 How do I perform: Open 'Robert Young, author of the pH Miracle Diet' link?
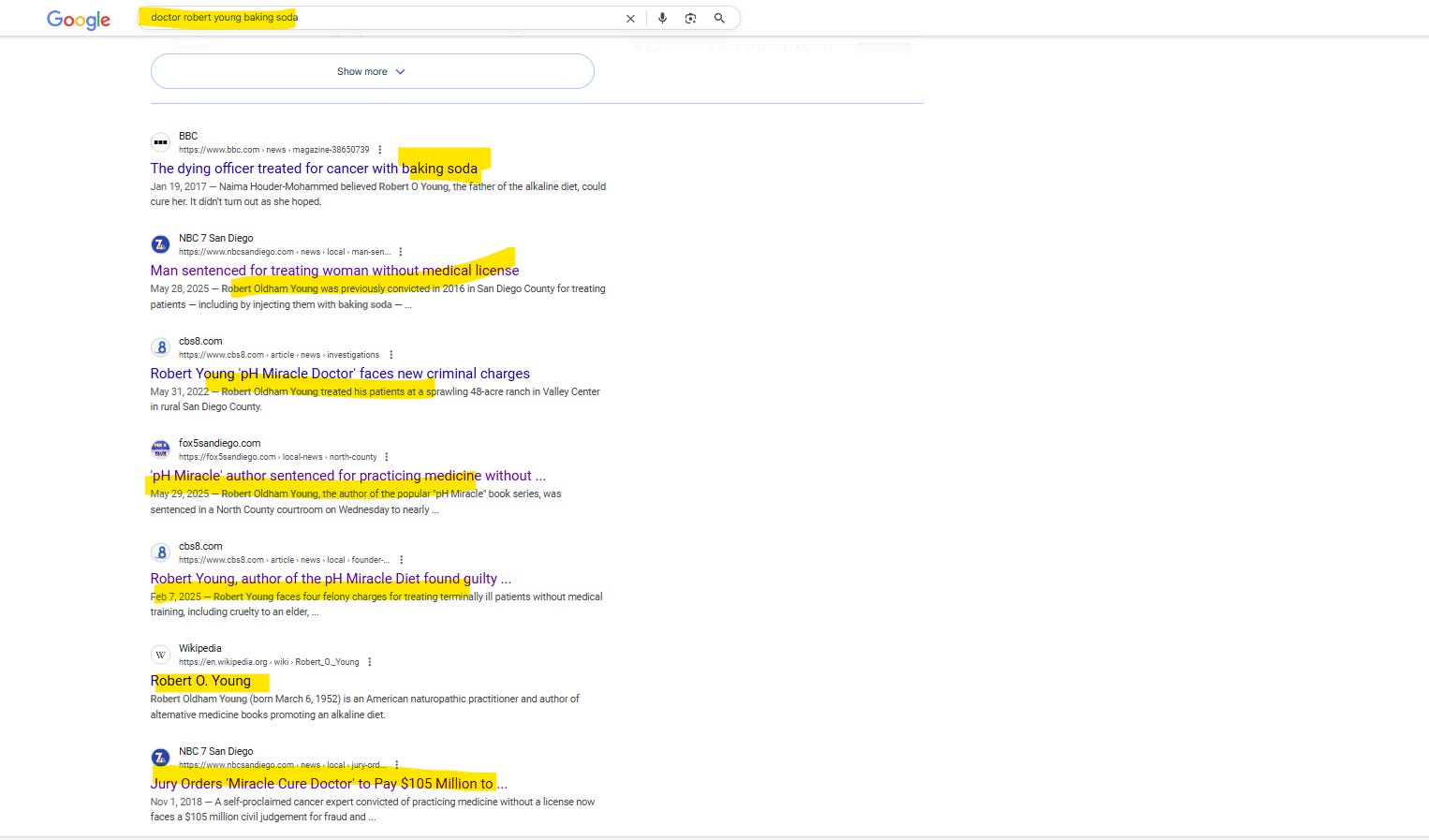click(x=331, y=579)
